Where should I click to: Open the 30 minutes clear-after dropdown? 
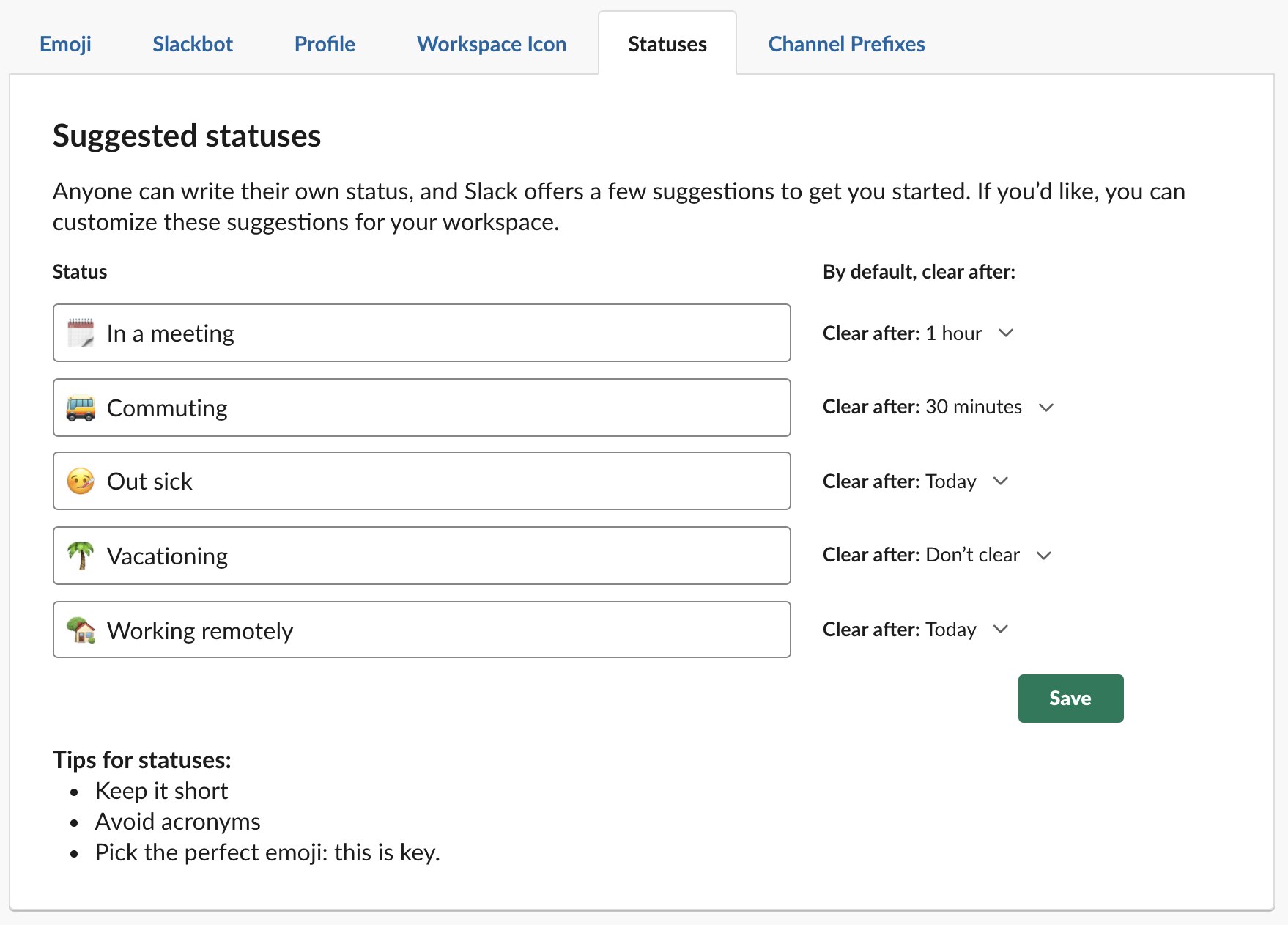[938, 407]
